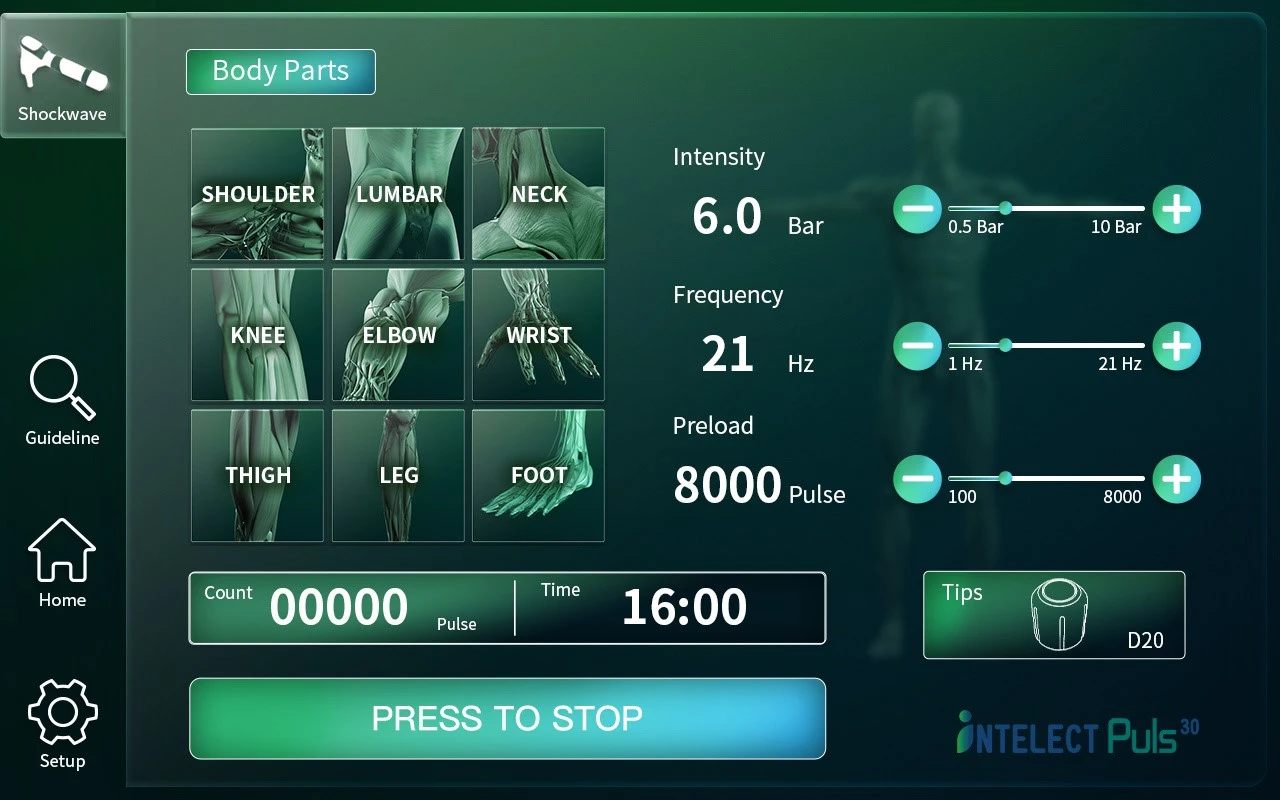Select the FOOT body part tile

pyautogui.click(x=538, y=475)
